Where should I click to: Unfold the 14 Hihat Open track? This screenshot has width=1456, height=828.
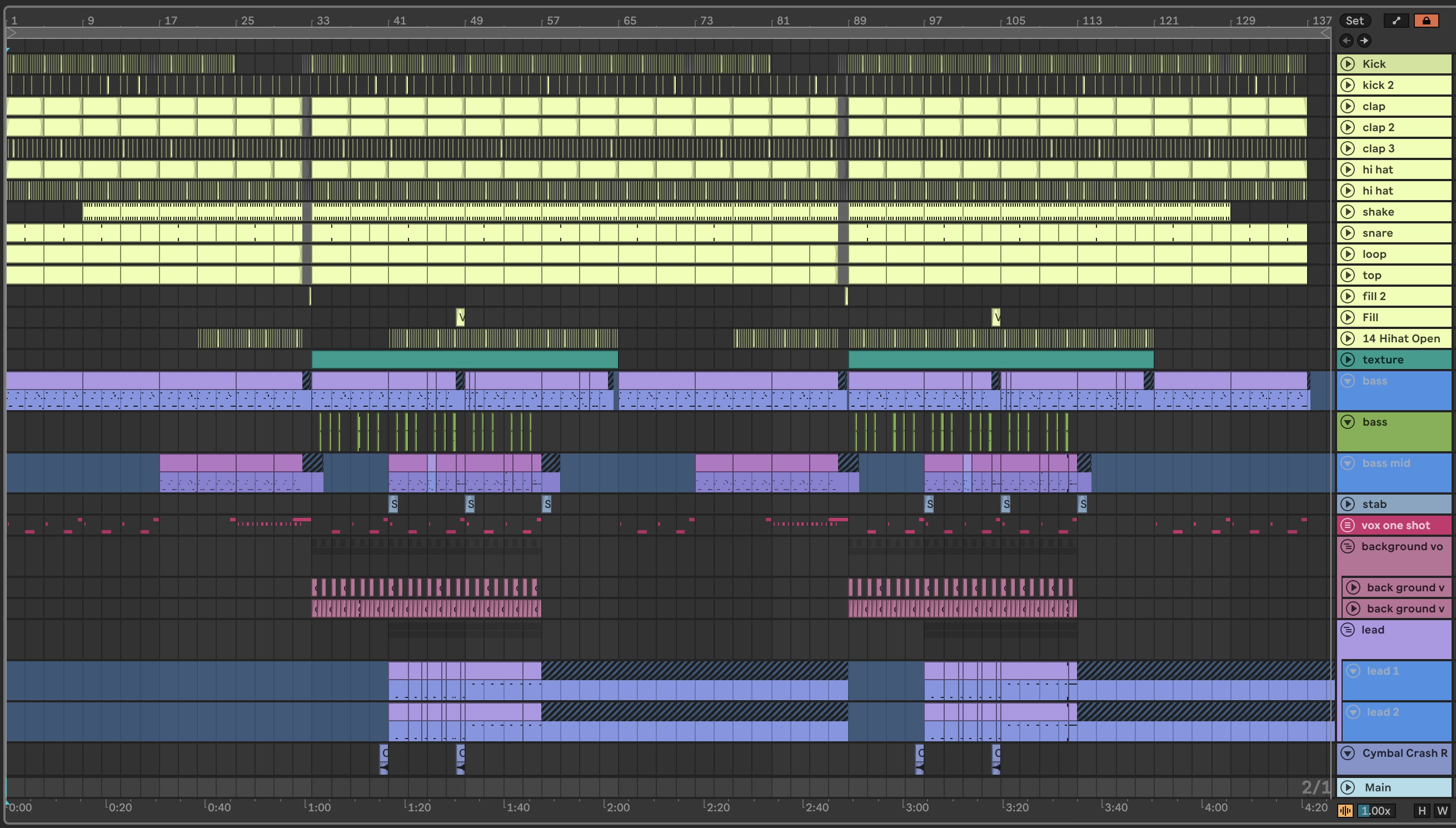(x=1348, y=338)
